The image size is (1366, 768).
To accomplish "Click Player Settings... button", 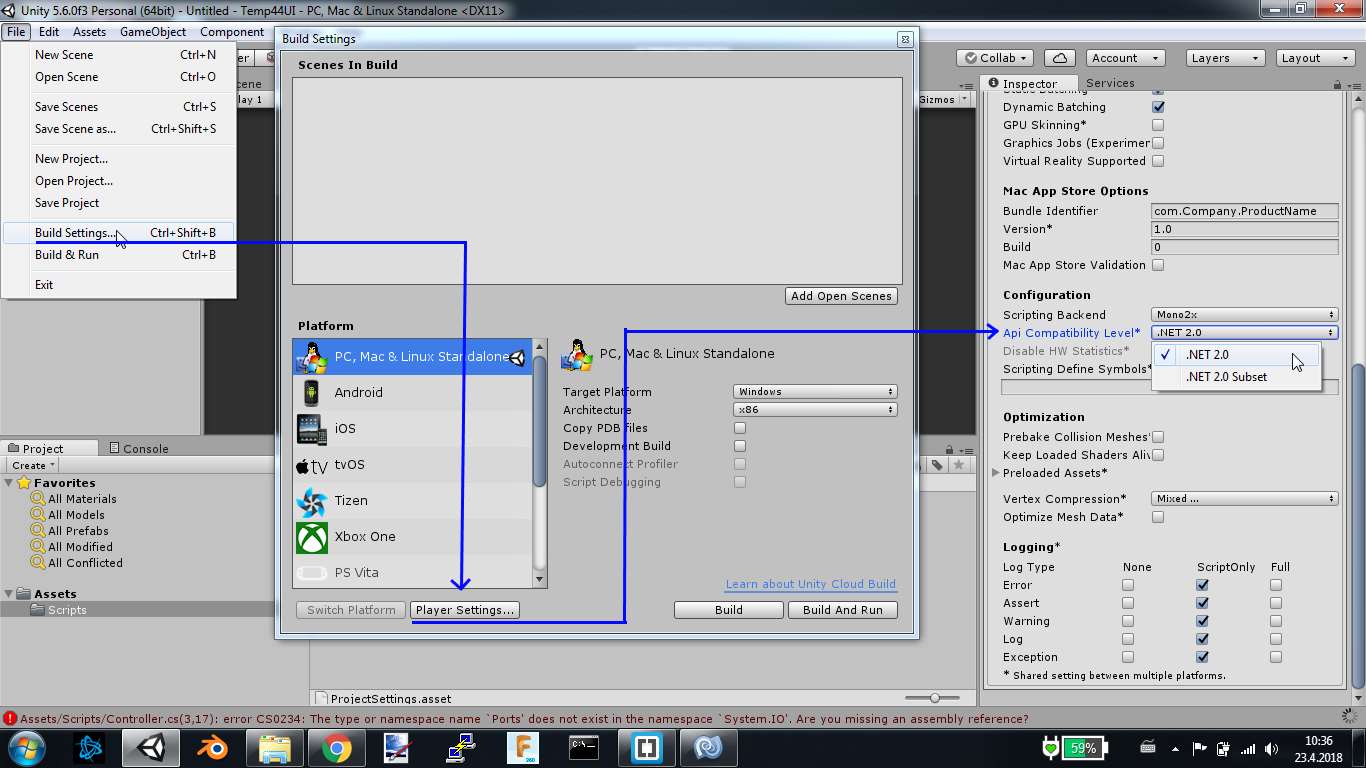I will (x=465, y=610).
